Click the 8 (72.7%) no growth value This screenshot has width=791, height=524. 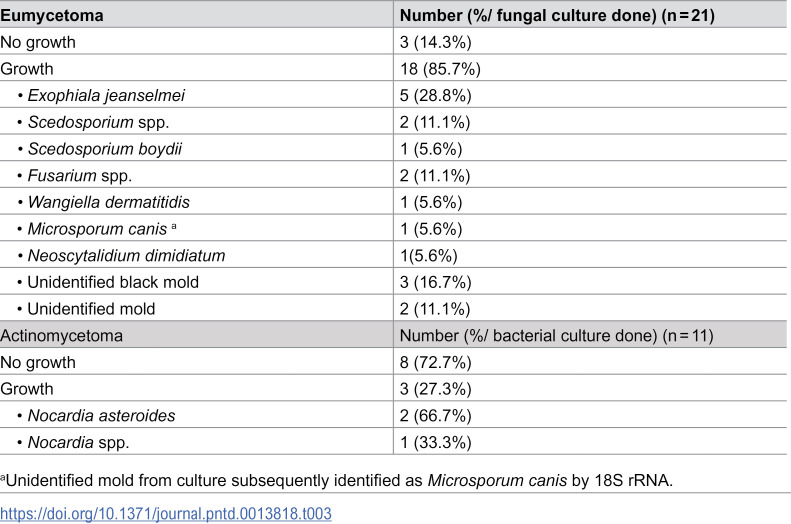point(435,363)
